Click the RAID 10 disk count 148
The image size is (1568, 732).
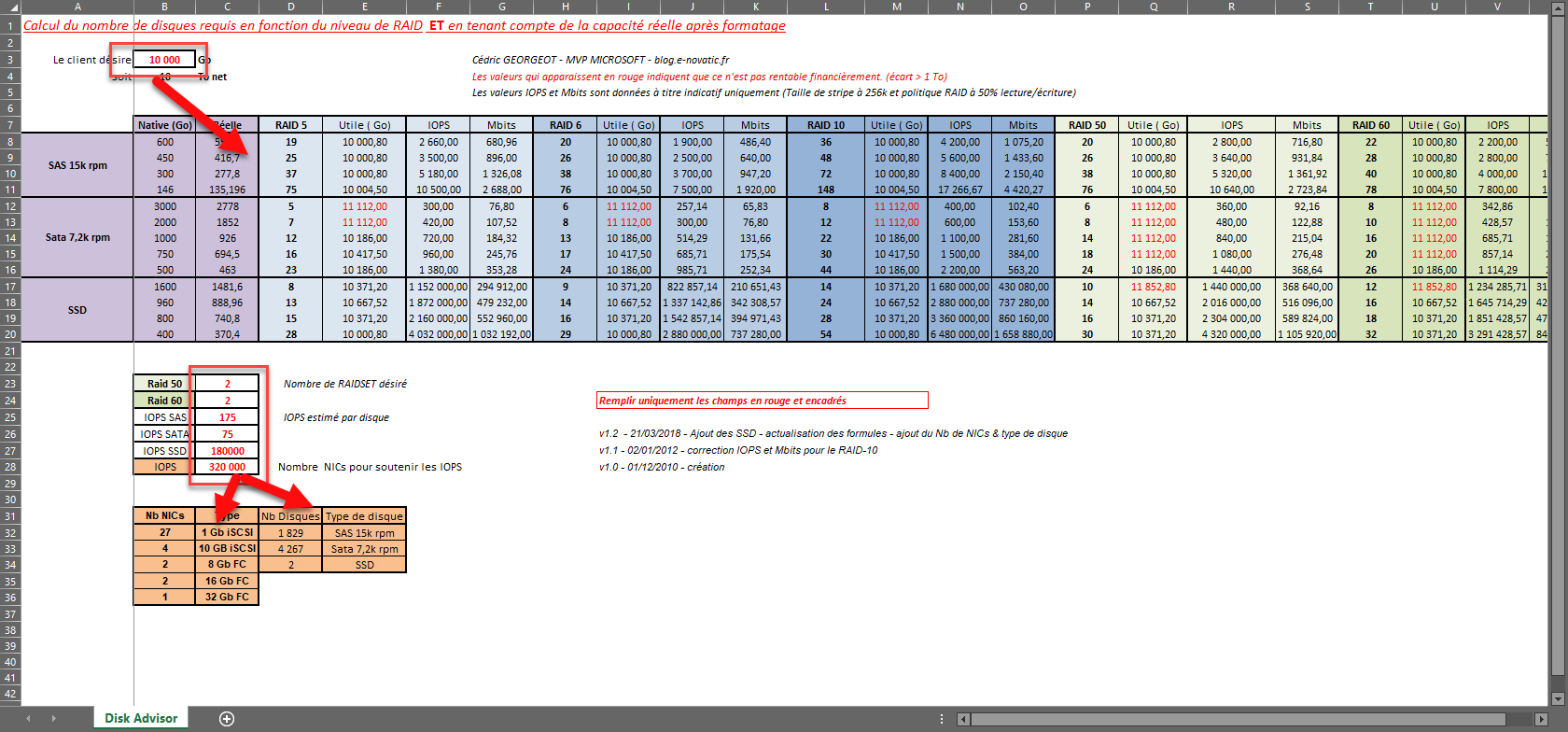(826, 190)
